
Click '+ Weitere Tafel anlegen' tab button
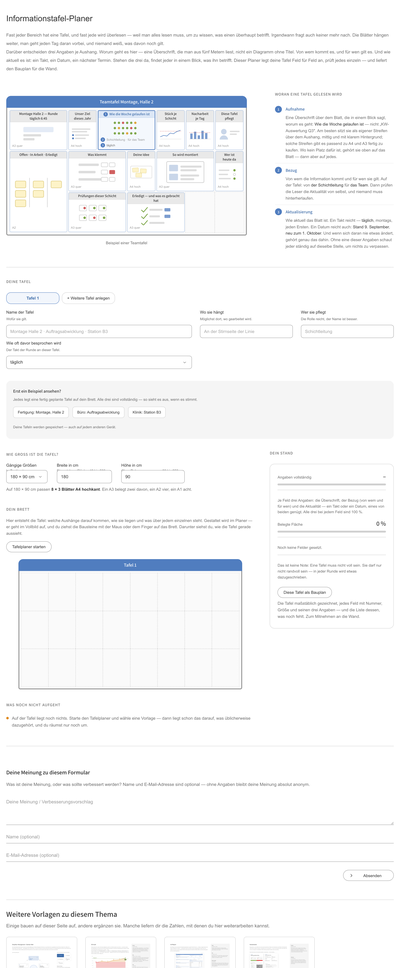[x=88, y=298]
